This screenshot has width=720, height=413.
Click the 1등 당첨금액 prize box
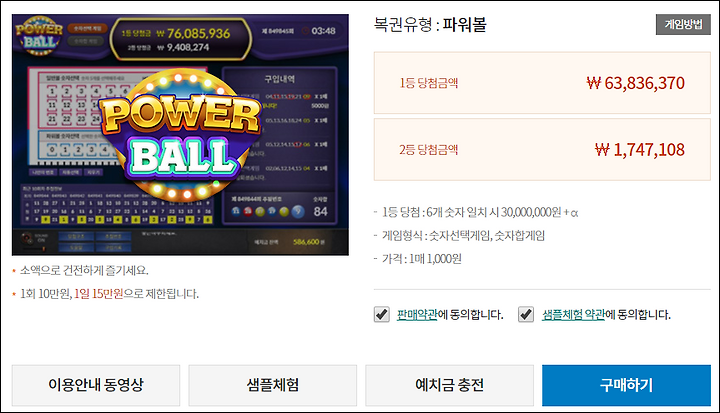point(542,83)
